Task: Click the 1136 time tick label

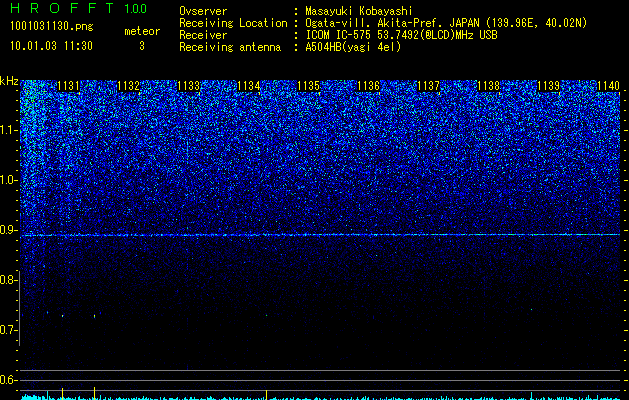Action: (368, 86)
